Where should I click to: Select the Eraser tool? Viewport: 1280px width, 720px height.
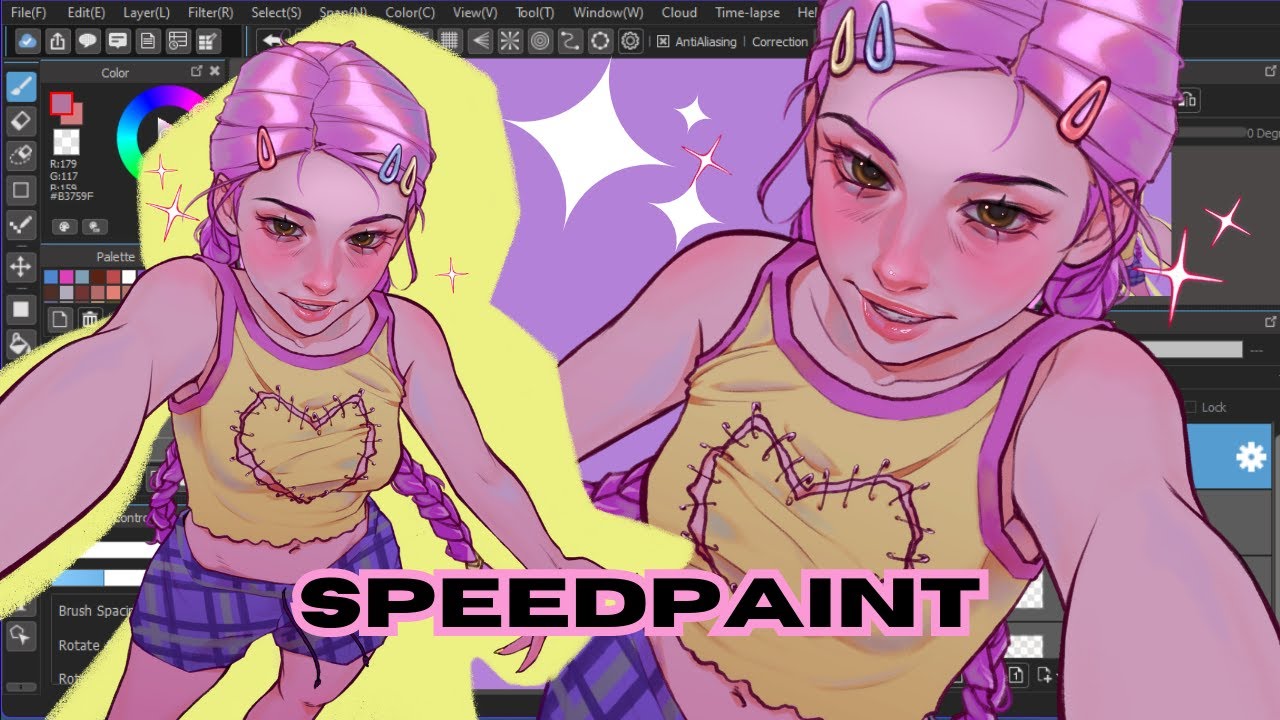(x=21, y=121)
